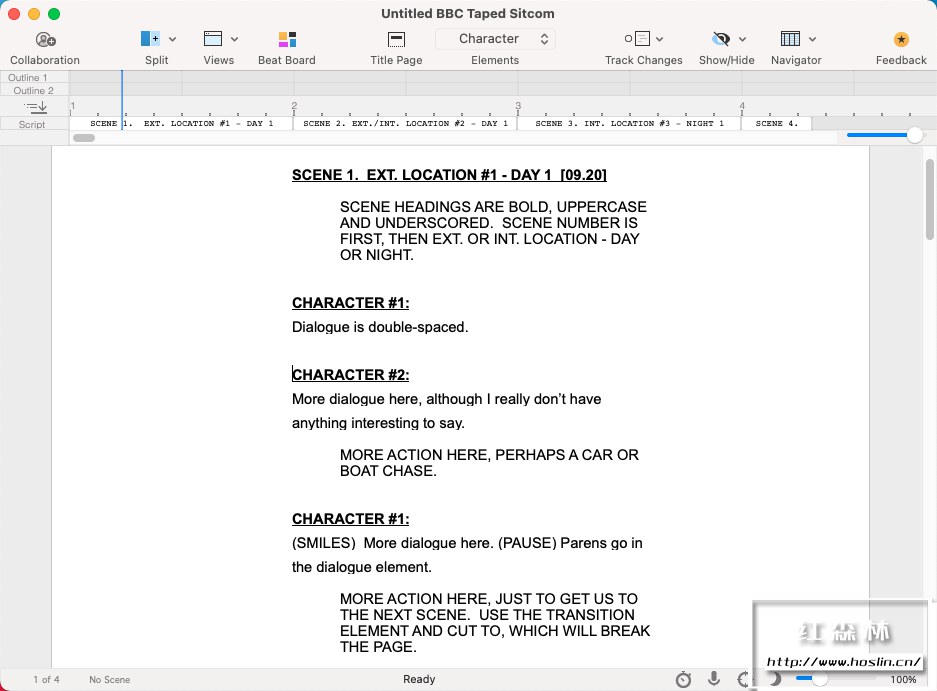Expand the Navigator dropdown arrow

[813, 39]
